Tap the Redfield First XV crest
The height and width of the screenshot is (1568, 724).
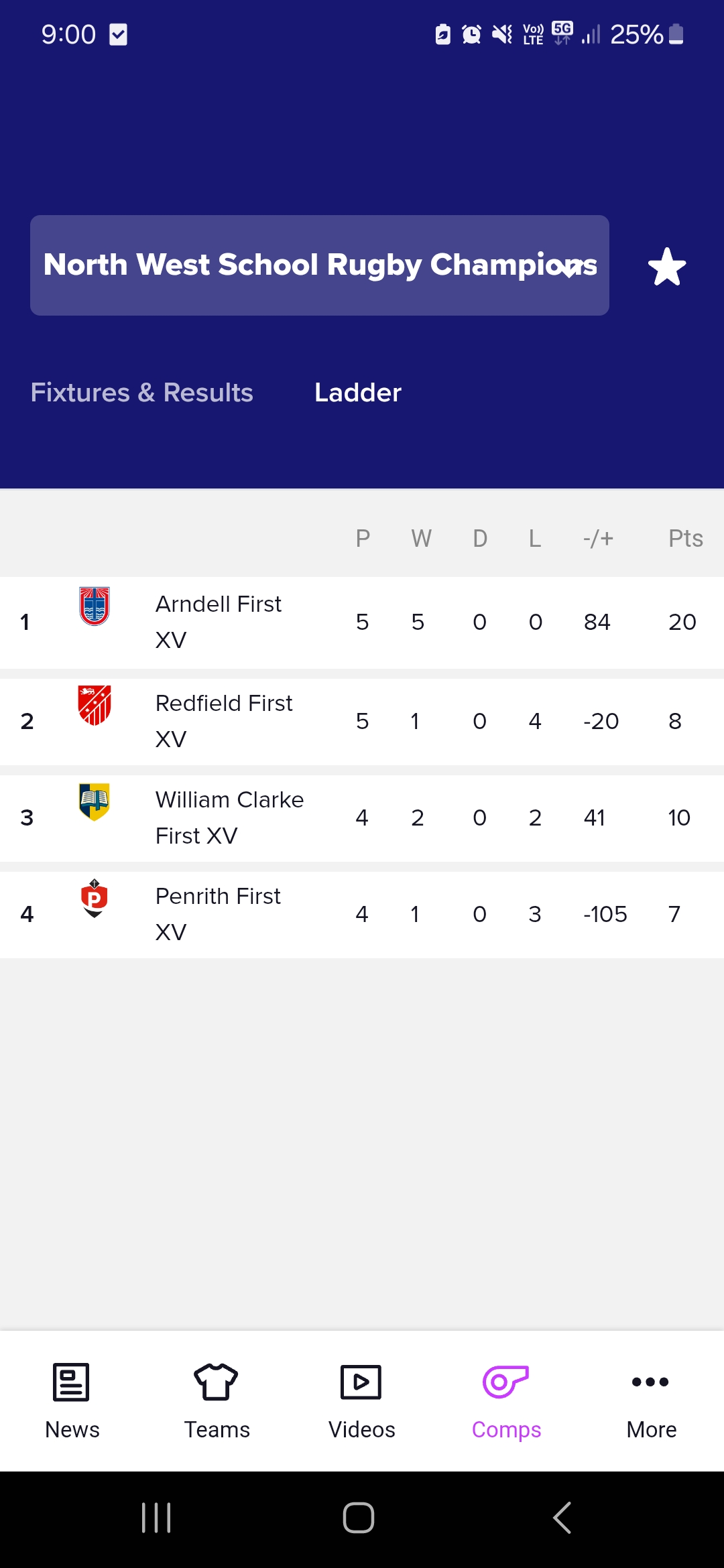point(95,705)
